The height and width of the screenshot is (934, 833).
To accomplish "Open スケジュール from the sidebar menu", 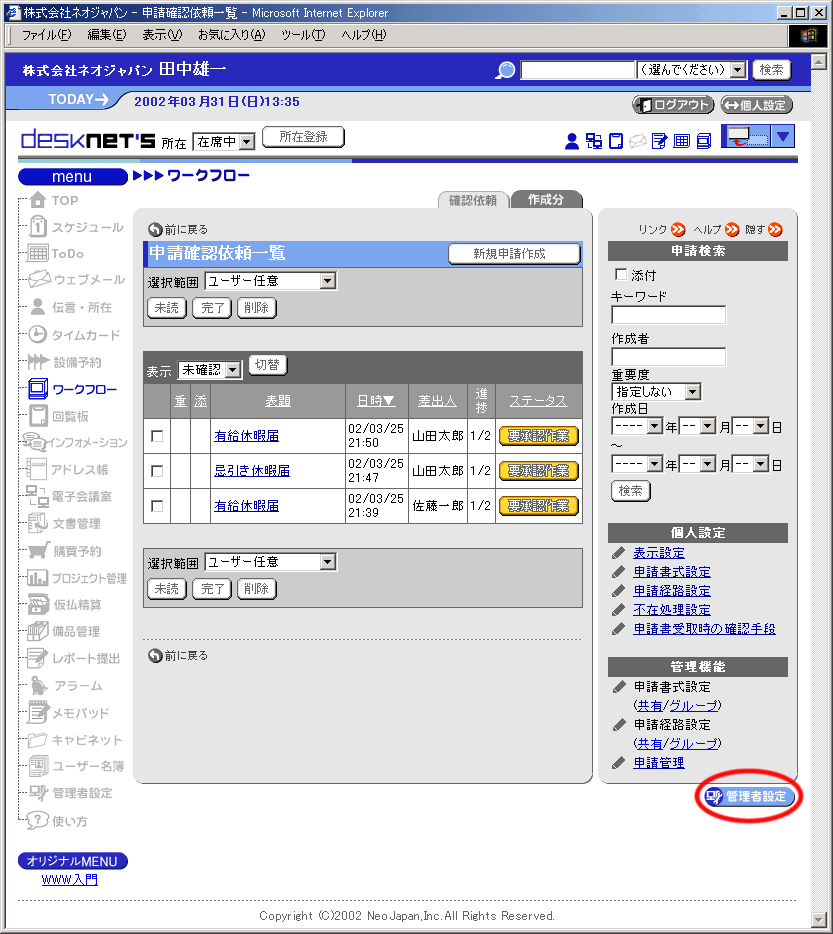I will point(87,227).
